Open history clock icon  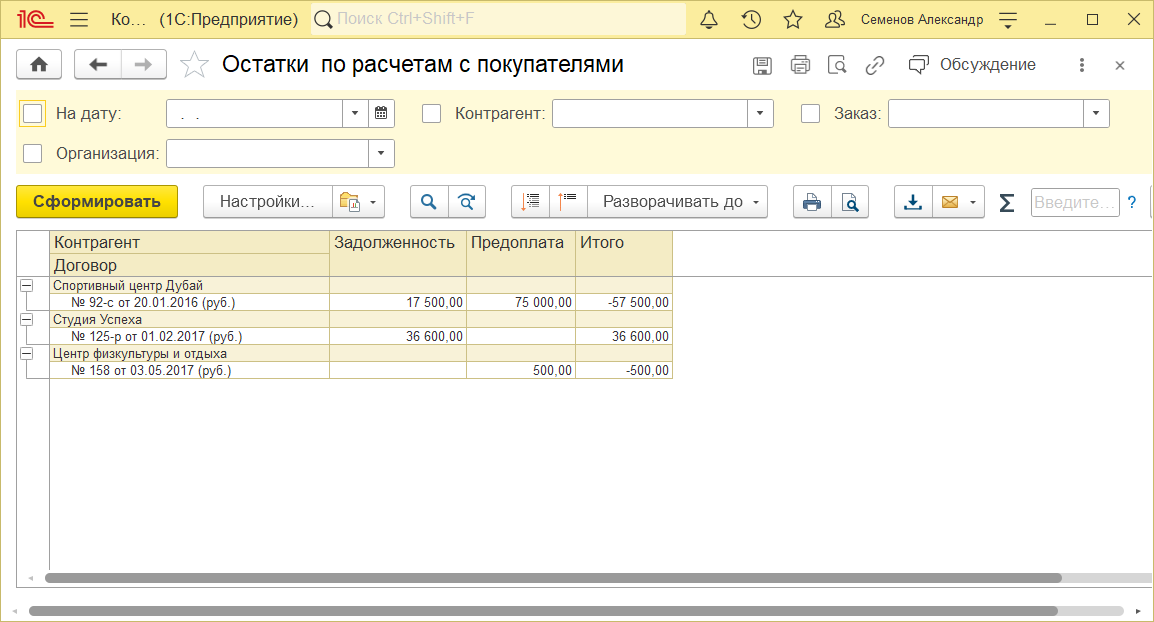click(751, 20)
